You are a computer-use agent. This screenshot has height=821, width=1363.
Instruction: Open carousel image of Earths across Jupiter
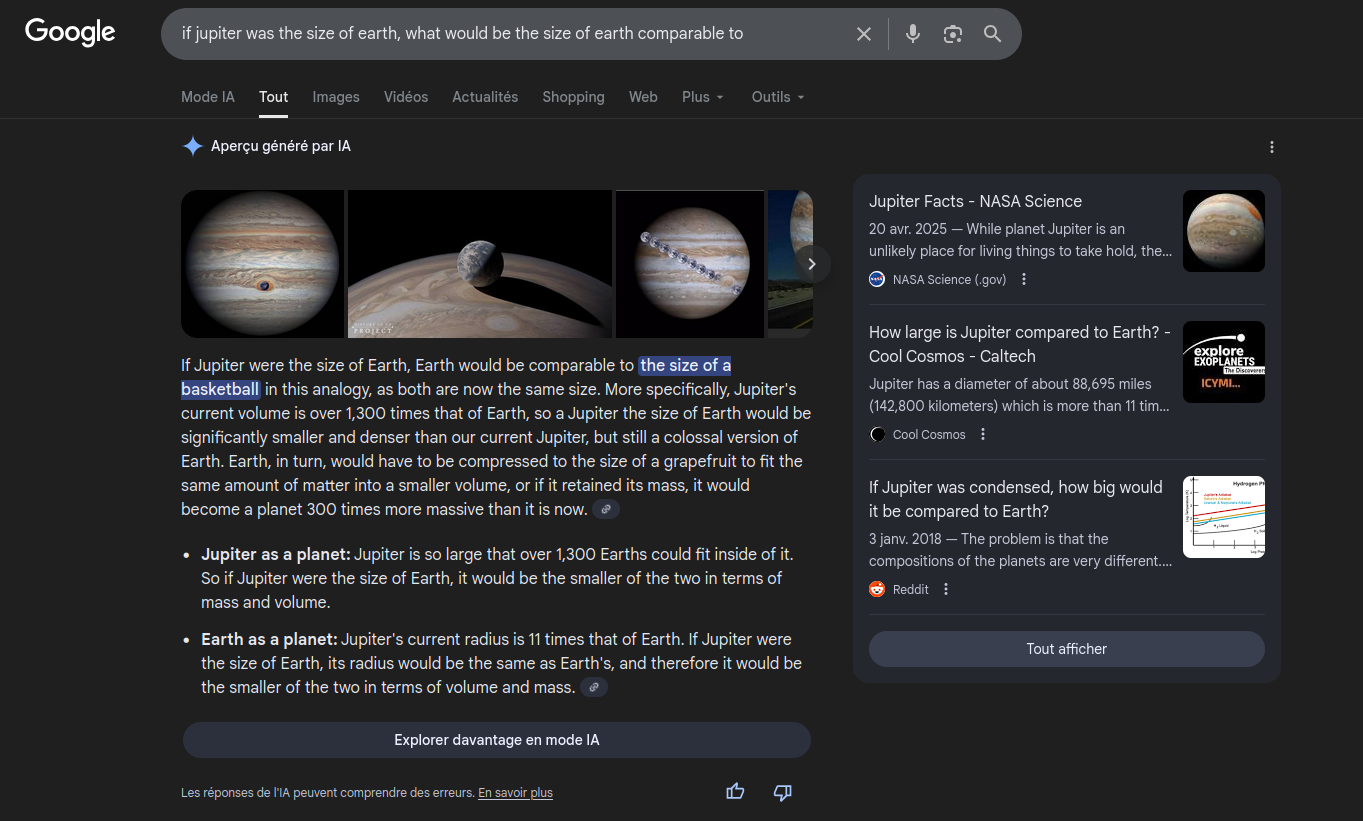tap(690, 264)
